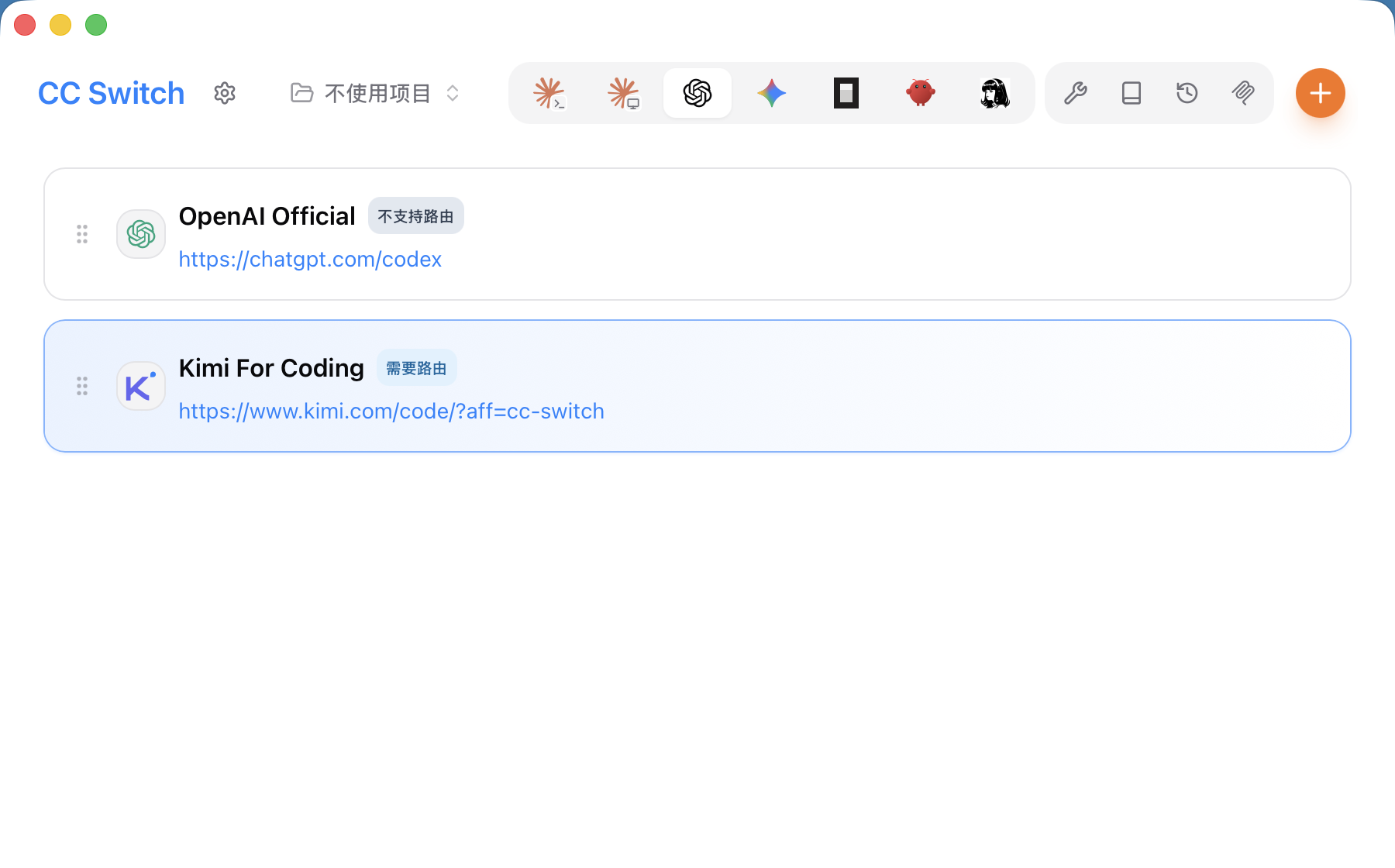Select the red round creature app tab
Viewport: 1395px width, 868px height.
click(x=921, y=93)
